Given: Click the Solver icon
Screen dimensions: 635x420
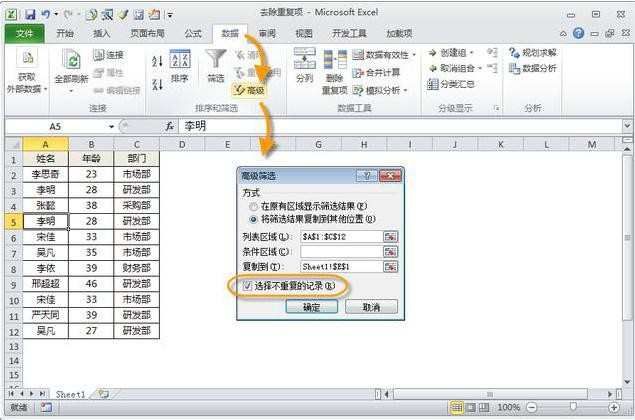Looking at the screenshot, I should 514,53.
